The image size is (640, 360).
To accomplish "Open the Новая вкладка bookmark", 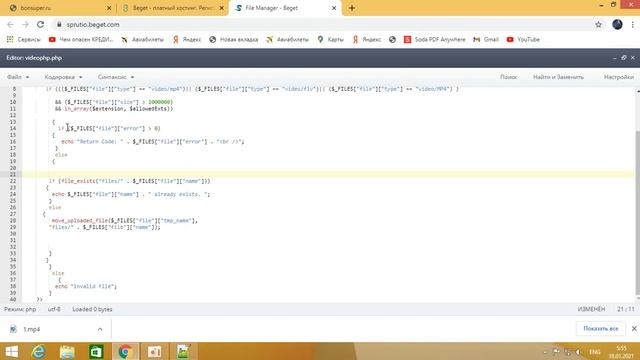I will 233,40.
